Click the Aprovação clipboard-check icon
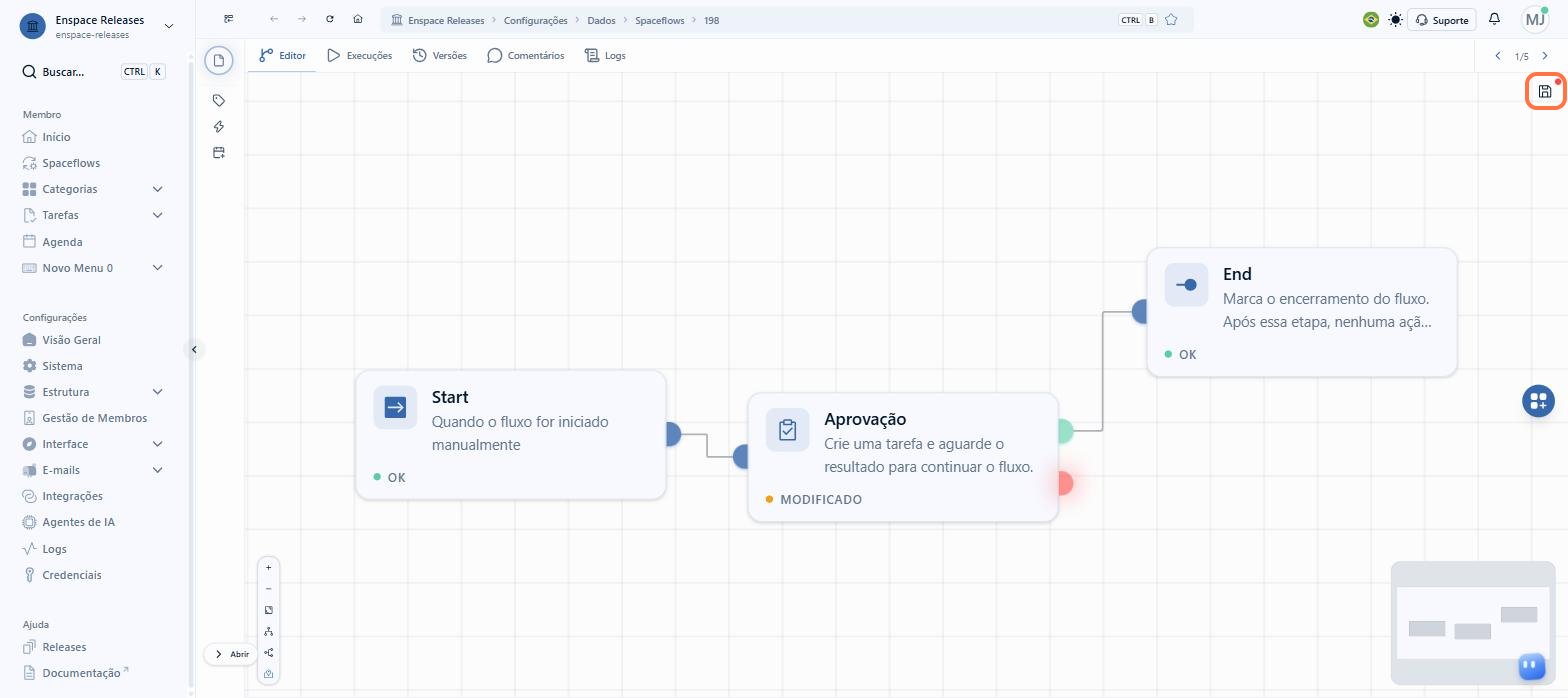This screenshot has height=698, width=1568. click(788, 430)
